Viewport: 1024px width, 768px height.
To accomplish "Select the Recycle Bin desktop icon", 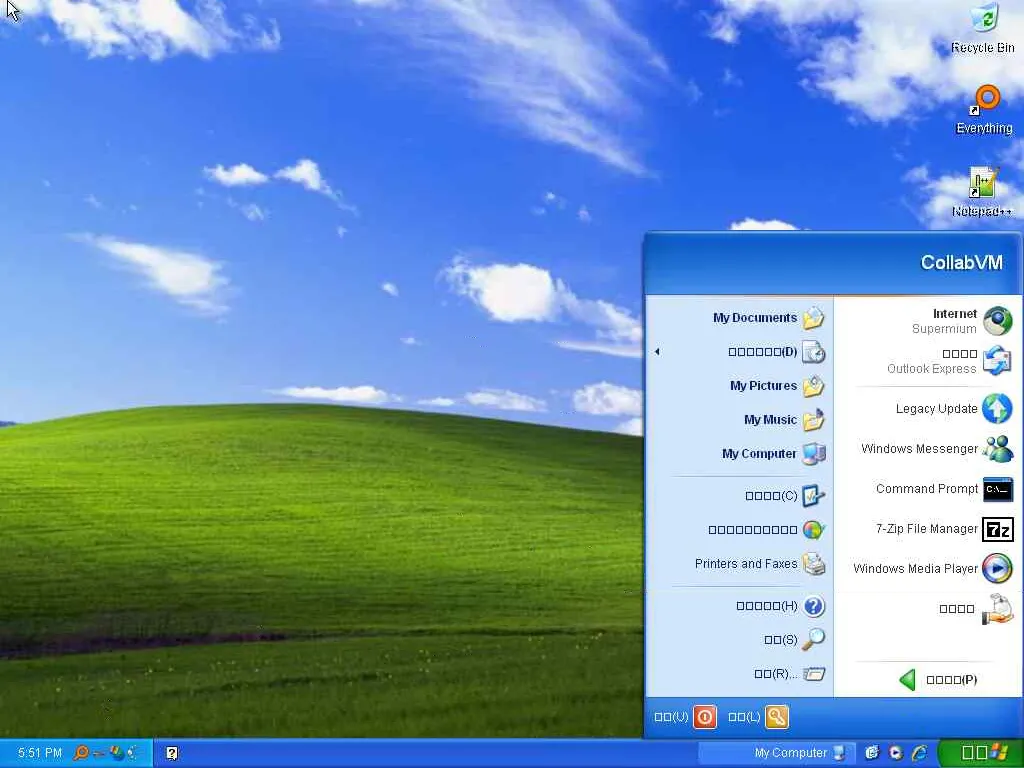I will click(x=983, y=29).
